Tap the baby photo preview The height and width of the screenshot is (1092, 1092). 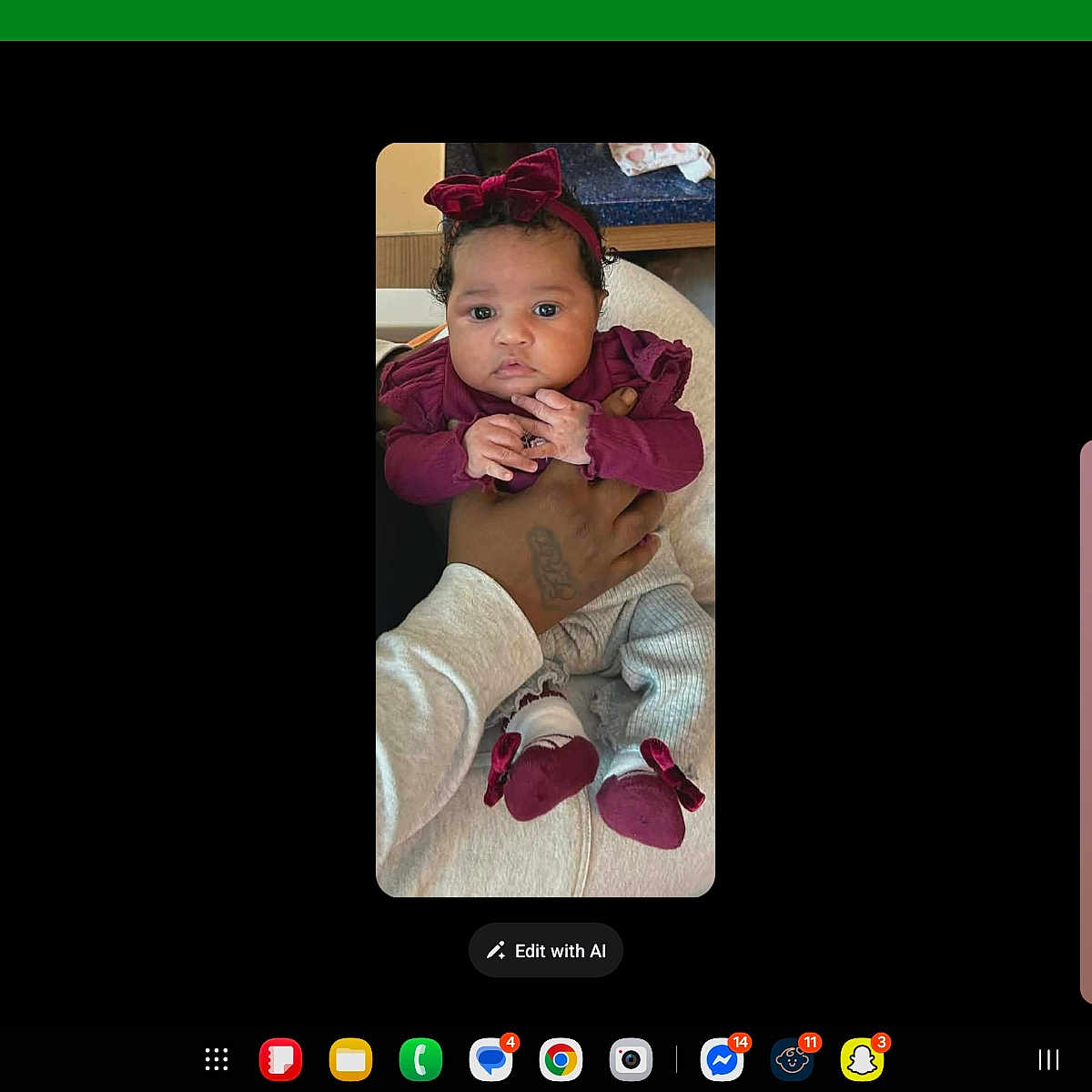click(545, 520)
